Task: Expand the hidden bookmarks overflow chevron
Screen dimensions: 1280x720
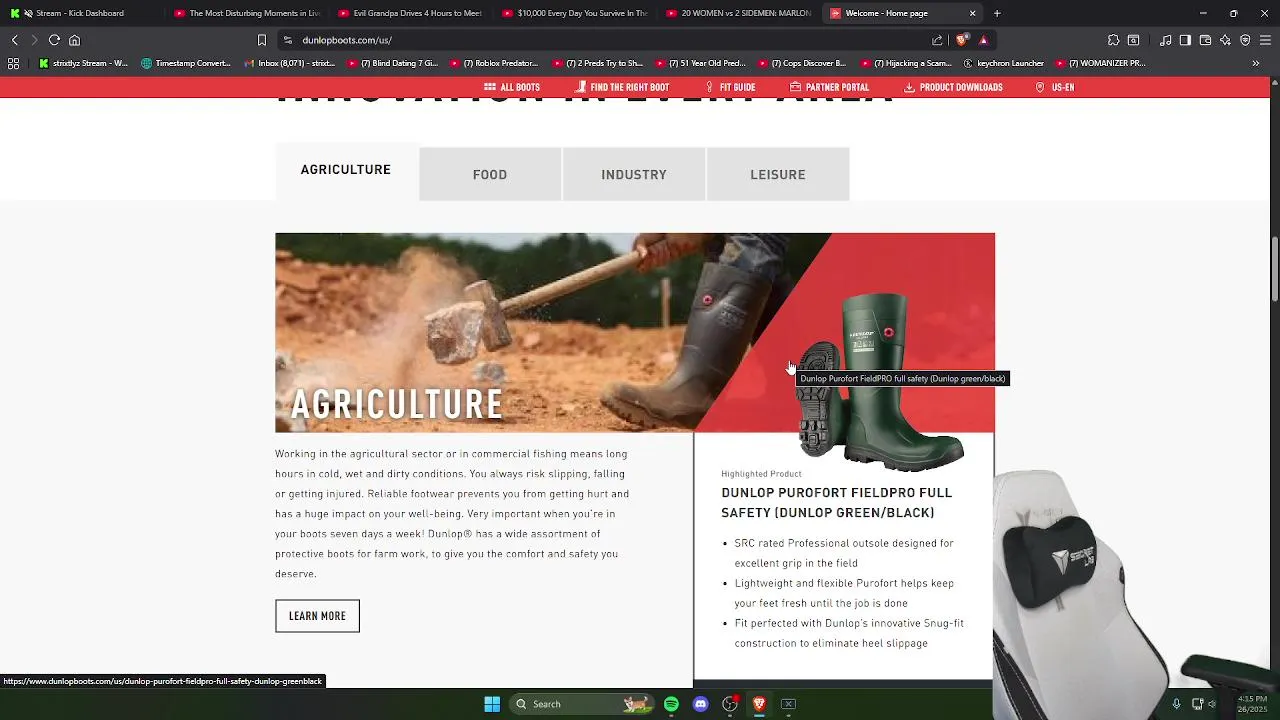Action: click(1256, 63)
